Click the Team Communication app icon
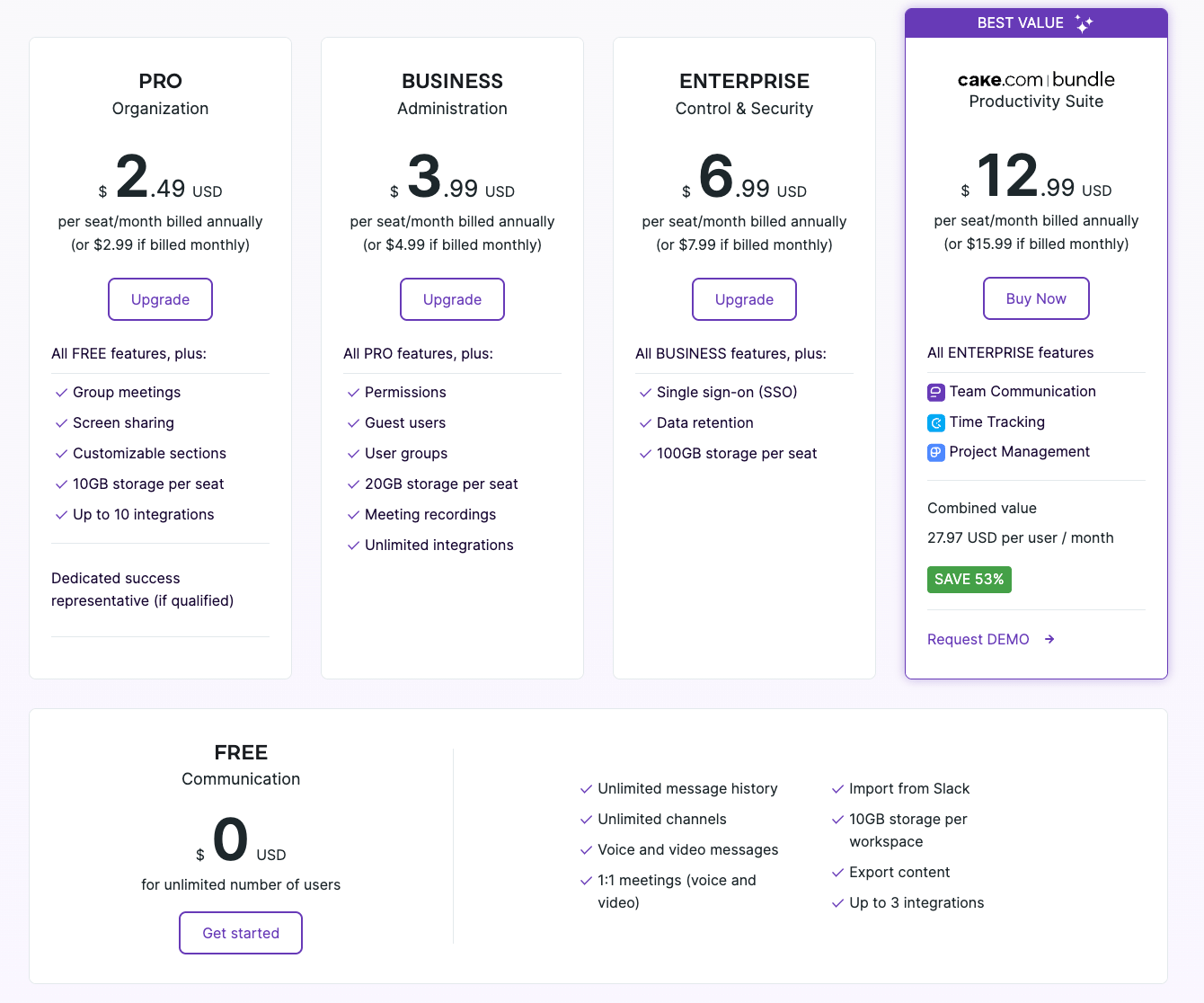Screen dimensions: 1204x1003 (935, 392)
